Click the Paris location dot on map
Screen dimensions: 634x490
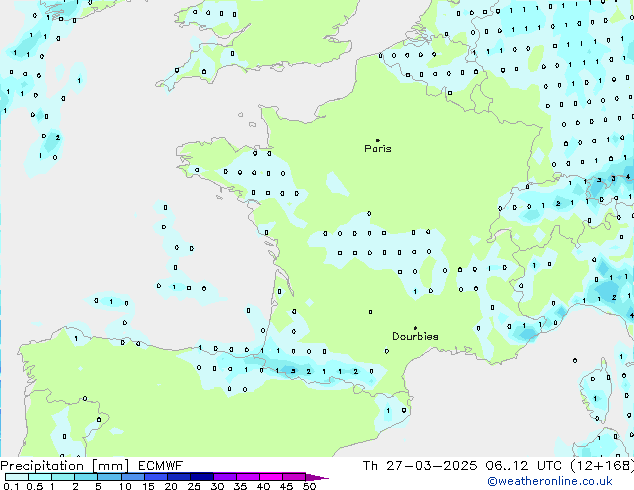click(378, 140)
